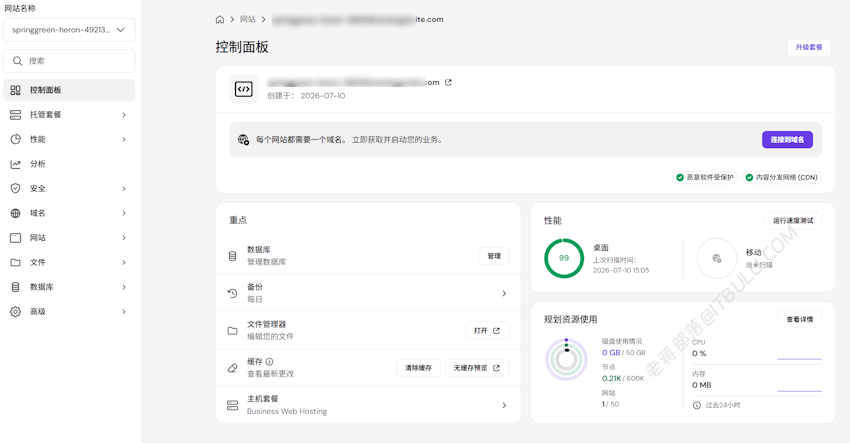Open 托管套餐 menu item

tap(69, 114)
